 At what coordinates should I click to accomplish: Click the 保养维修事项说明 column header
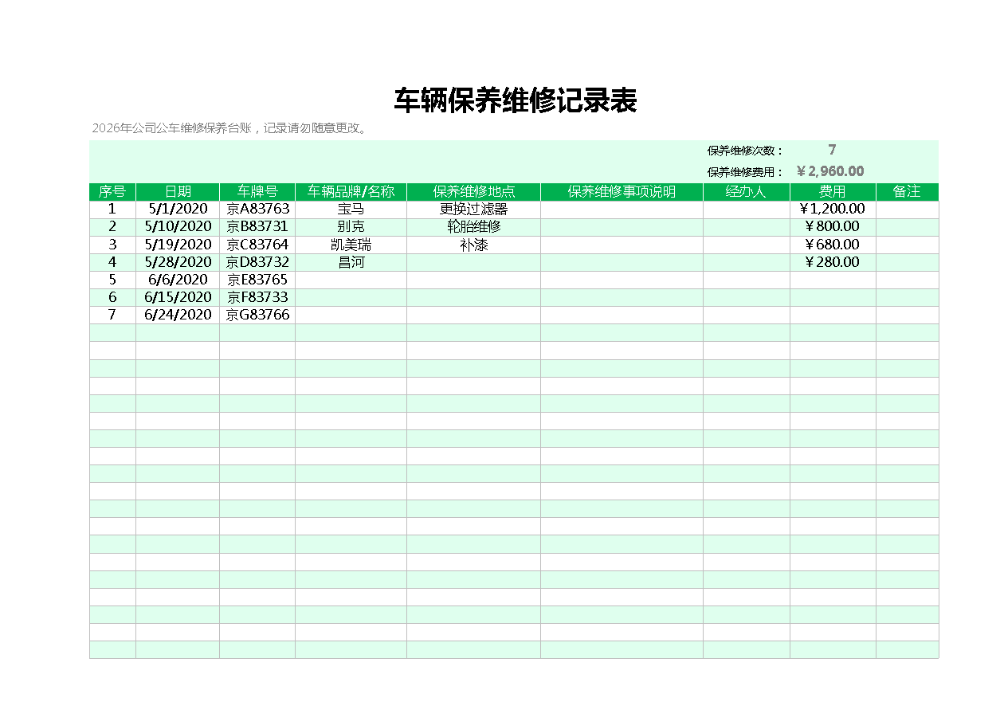621,192
